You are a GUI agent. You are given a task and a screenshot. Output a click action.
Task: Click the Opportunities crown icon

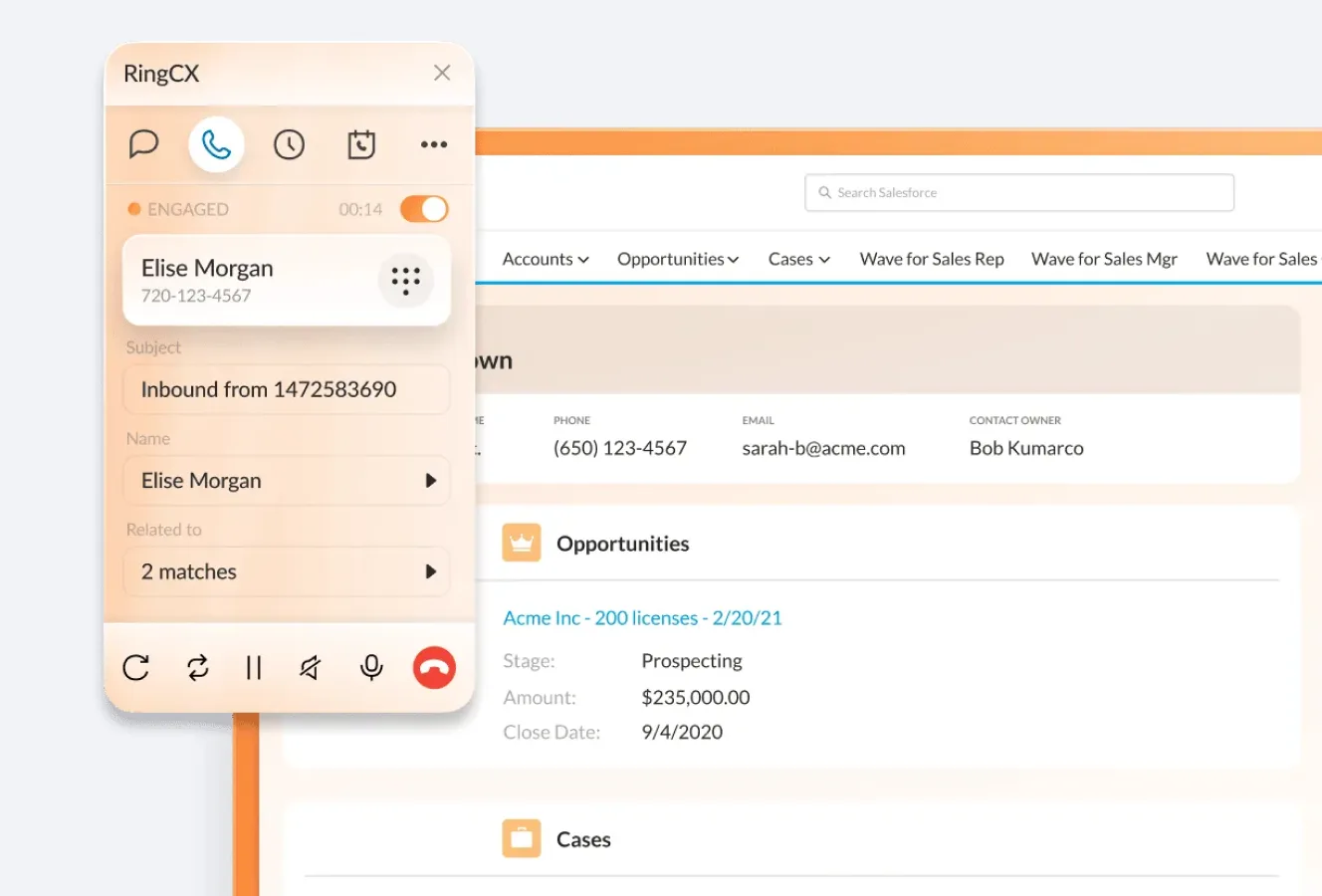522,543
